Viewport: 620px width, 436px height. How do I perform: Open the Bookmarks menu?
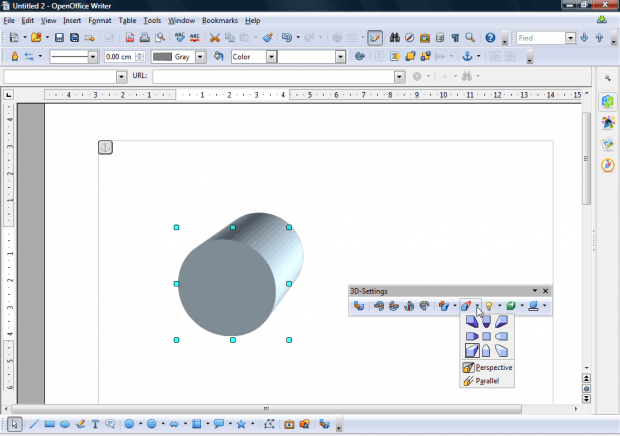[220, 20]
